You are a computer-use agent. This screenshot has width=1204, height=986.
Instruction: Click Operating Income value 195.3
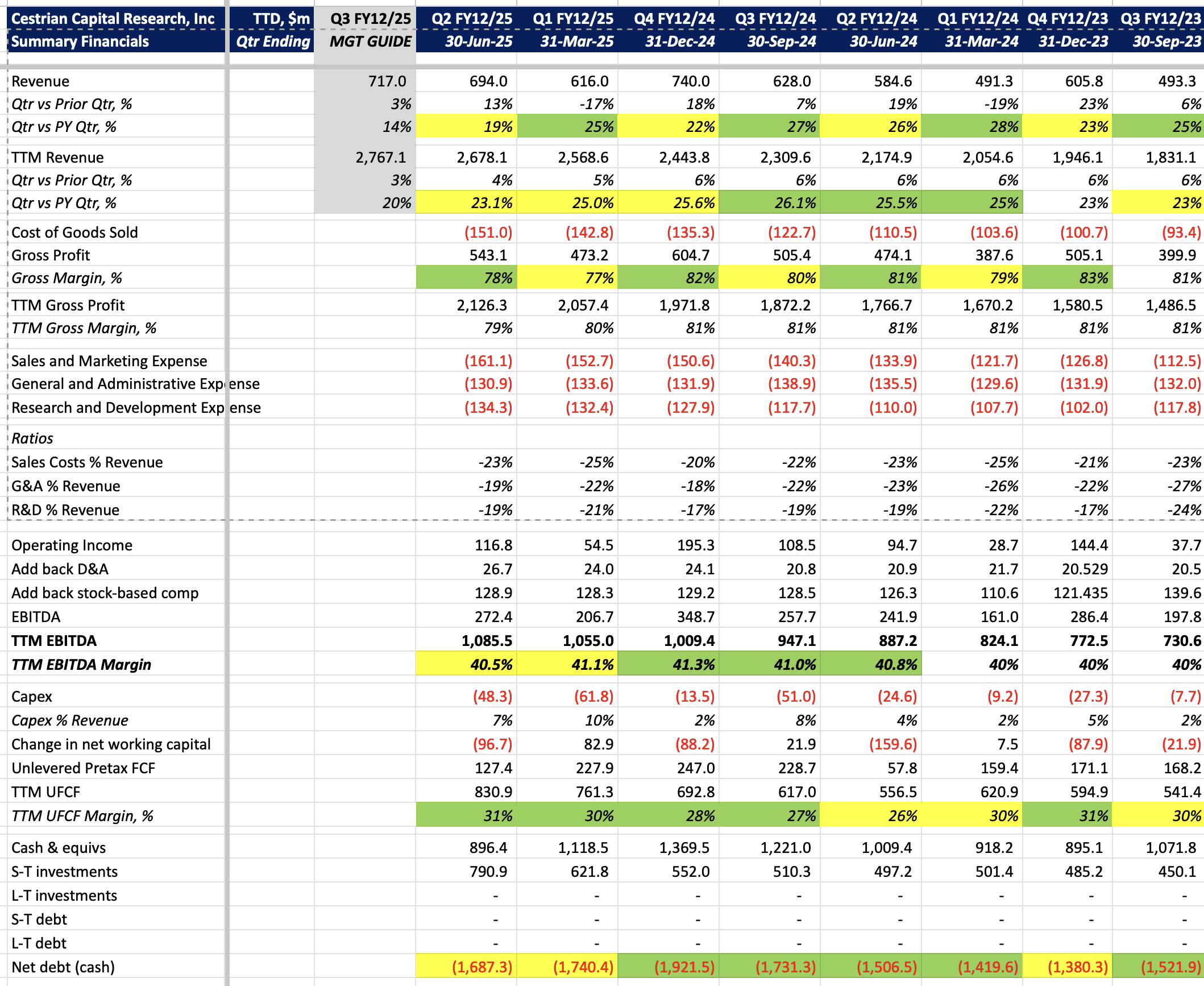click(x=695, y=545)
